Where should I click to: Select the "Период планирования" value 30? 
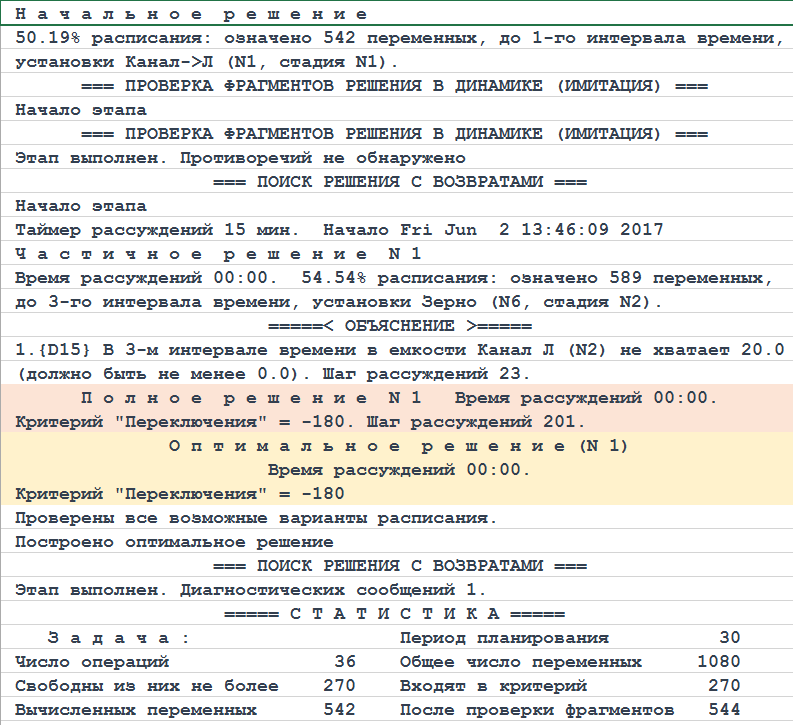(729, 638)
